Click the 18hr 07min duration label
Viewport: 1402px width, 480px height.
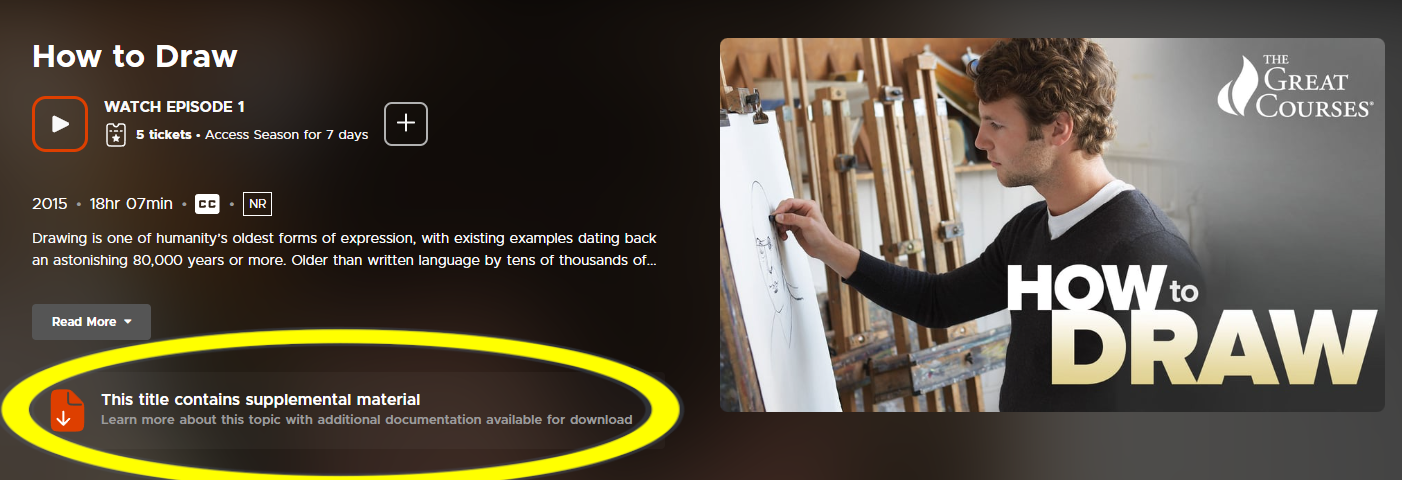pos(131,204)
